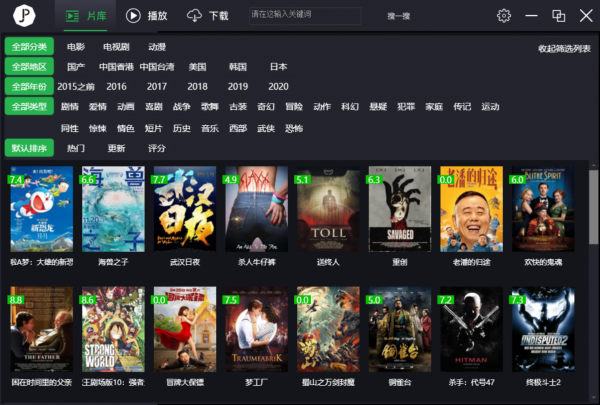Choose the 恐怖 genre
The image size is (600, 405).
(x=294, y=128)
